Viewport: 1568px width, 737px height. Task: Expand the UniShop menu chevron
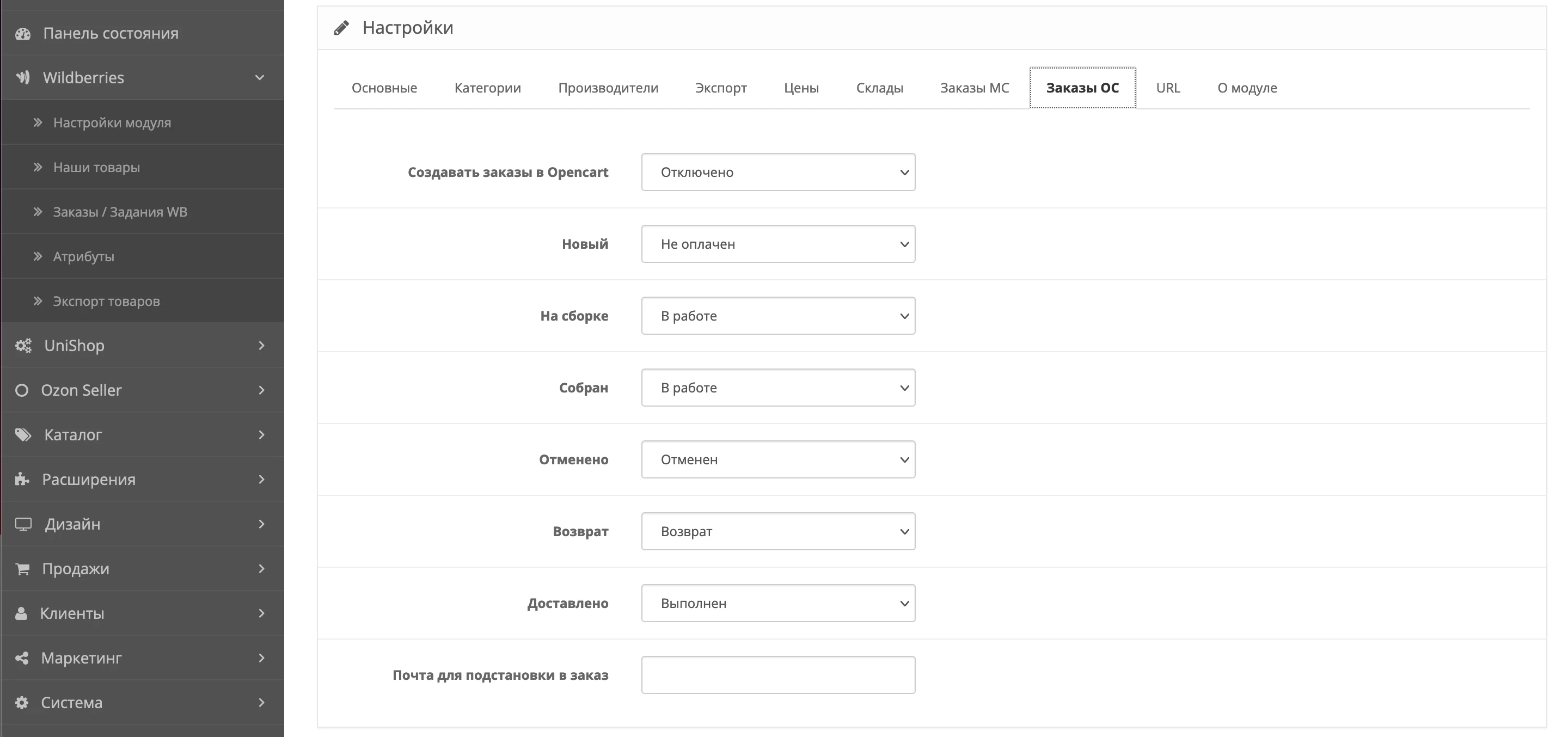[x=262, y=346]
